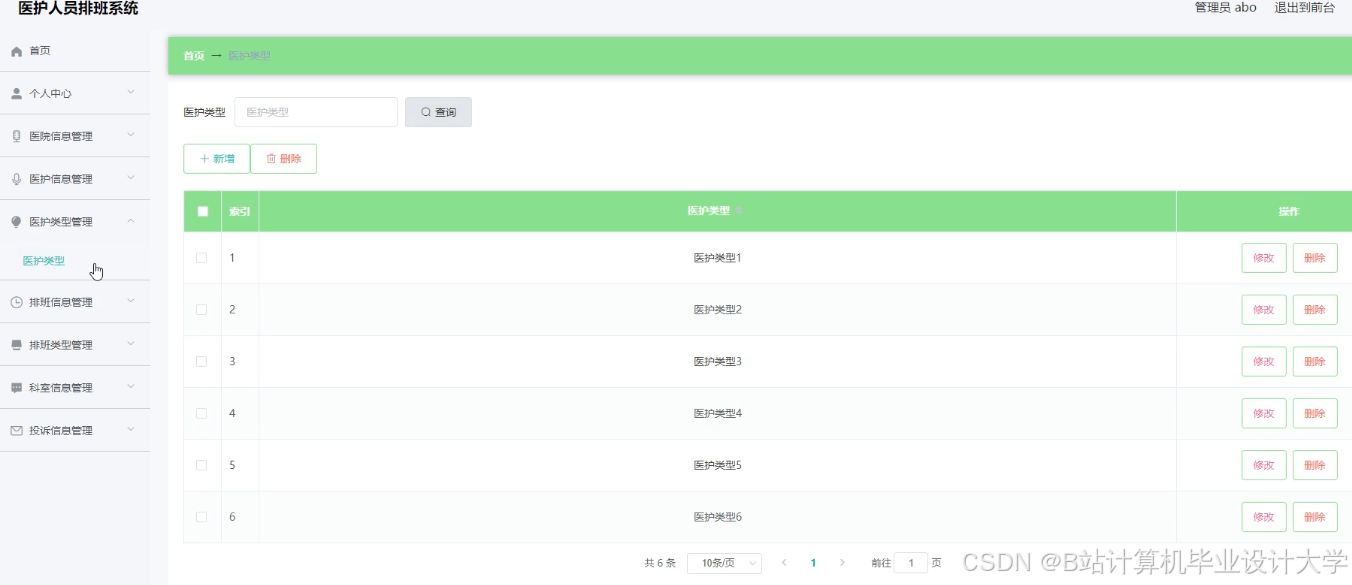Image resolution: width=1352 pixels, height=585 pixels.
Task: Click 修改 for row 医护类型3
Action: tap(1264, 362)
